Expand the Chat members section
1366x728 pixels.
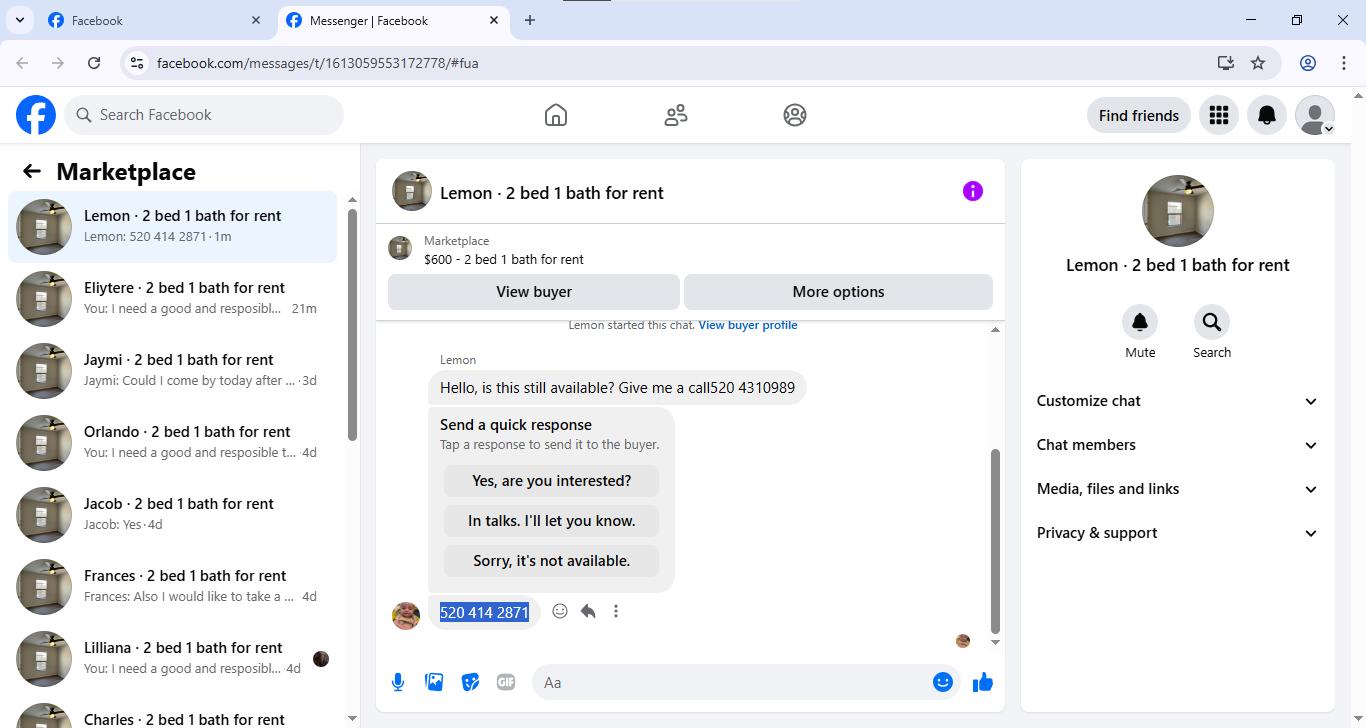[1178, 445]
